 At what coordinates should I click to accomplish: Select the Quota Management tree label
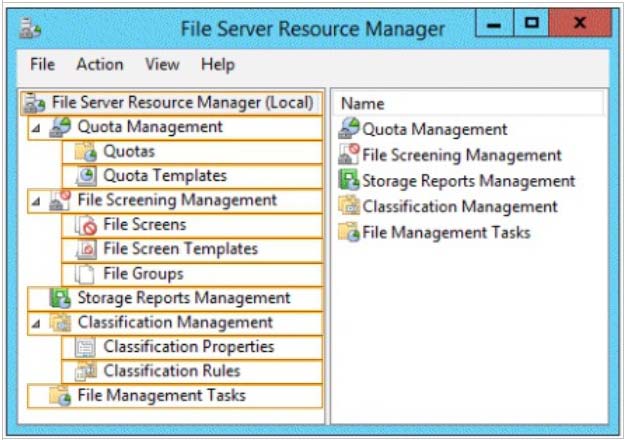click(150, 128)
